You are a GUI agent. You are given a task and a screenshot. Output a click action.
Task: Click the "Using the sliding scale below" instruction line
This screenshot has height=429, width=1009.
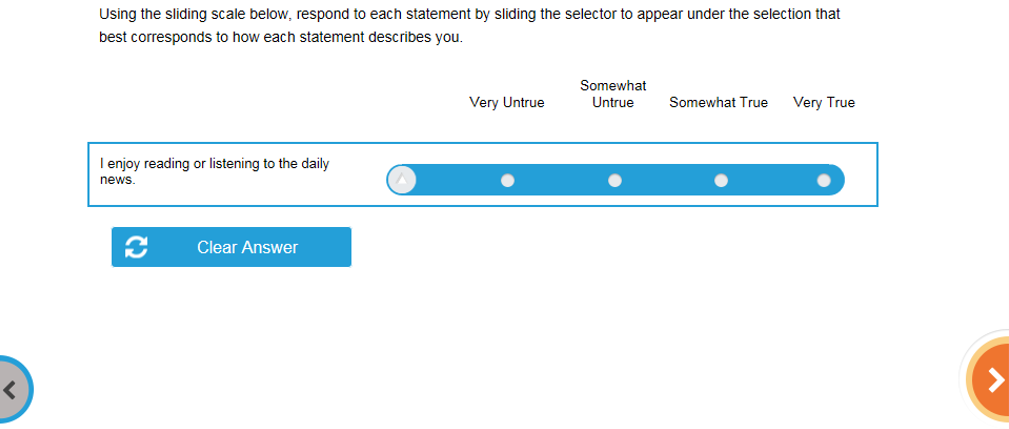tap(469, 15)
